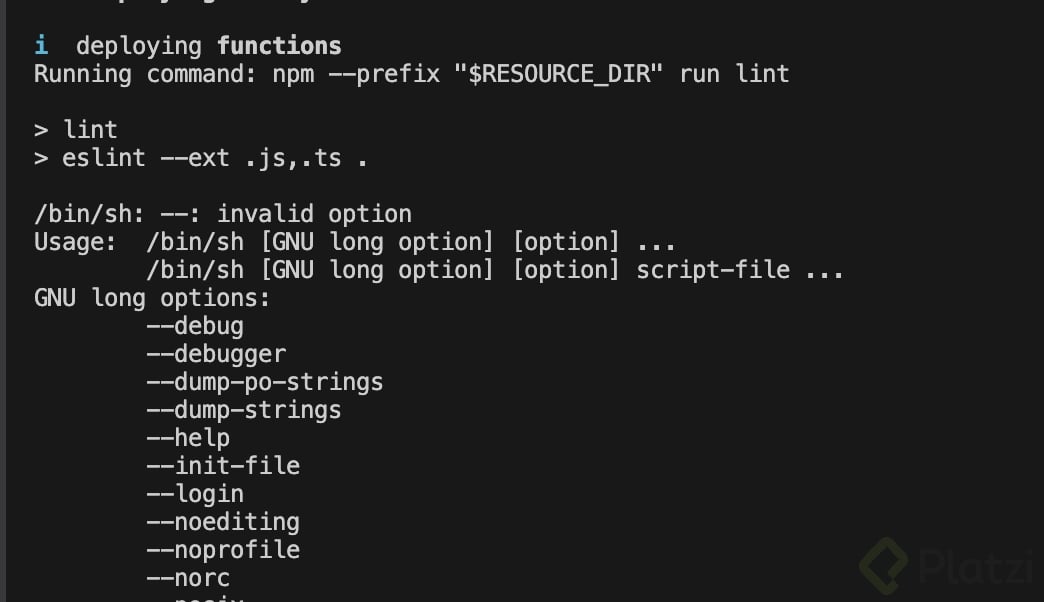1044x602 pixels.
Task: Click the "eslint --ext .js,.ts ." command
Action: click(x=214, y=158)
